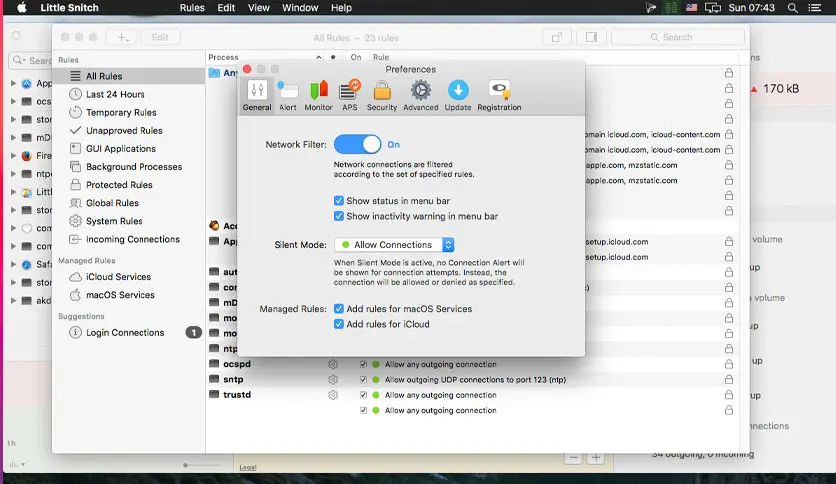This screenshot has height=484, width=836.
Task: Expand the ocs row in Network Monitor
Action: pos(13,101)
